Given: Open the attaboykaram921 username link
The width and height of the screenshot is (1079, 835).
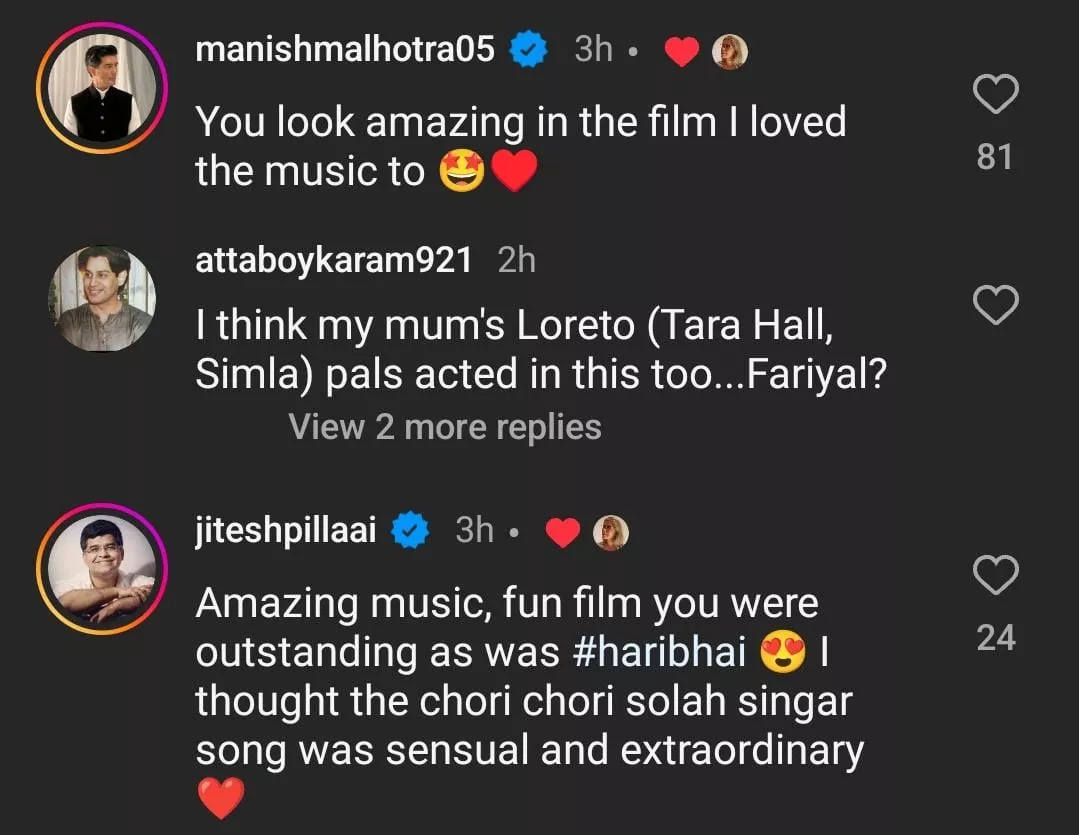Looking at the screenshot, I should point(333,260).
